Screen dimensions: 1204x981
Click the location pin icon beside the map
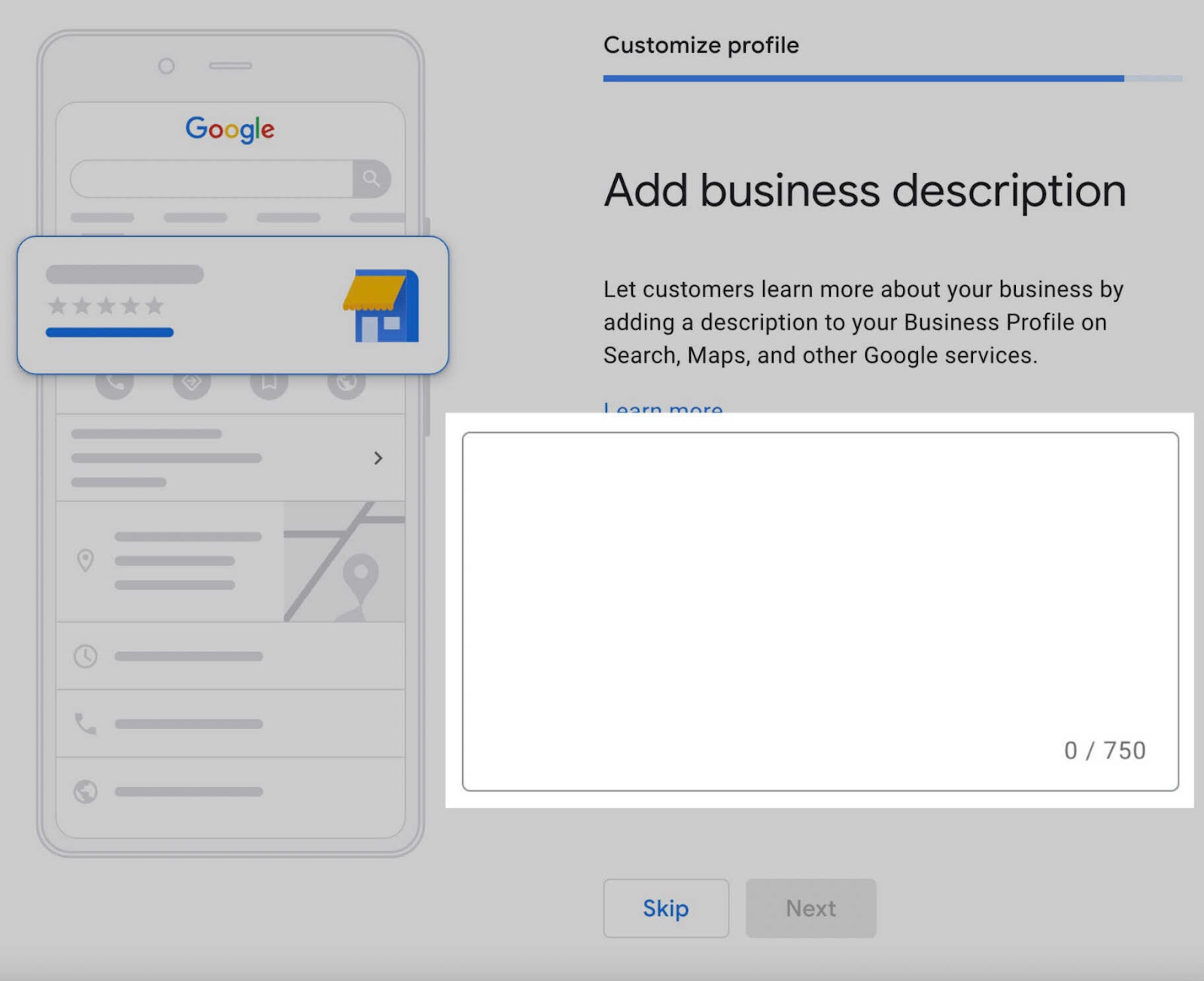[86, 560]
